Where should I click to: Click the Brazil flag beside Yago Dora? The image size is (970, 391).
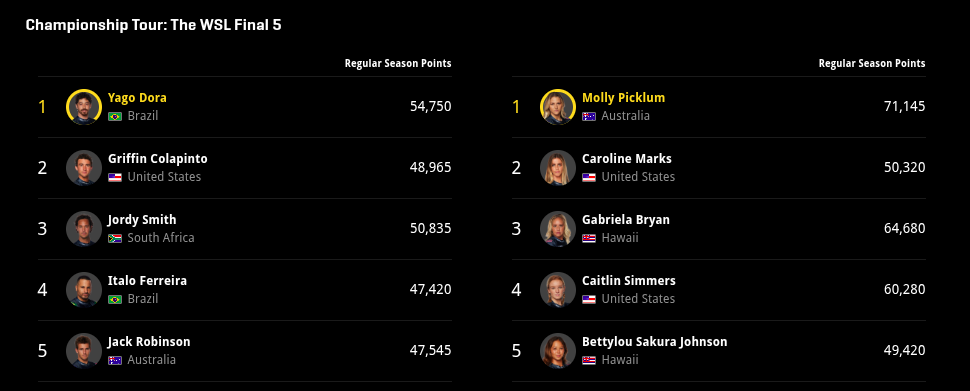pyautogui.click(x=115, y=116)
